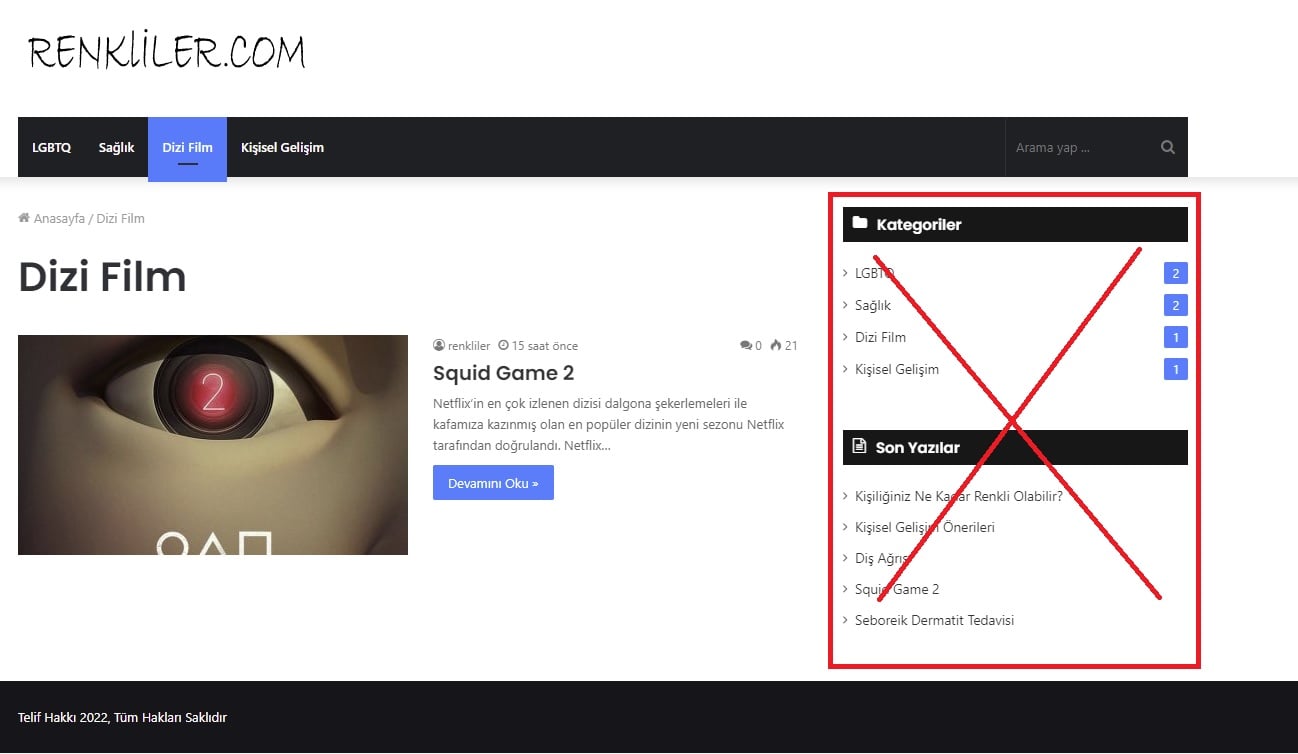Open the Sağlık menu item
This screenshot has width=1298, height=754.
[116, 148]
